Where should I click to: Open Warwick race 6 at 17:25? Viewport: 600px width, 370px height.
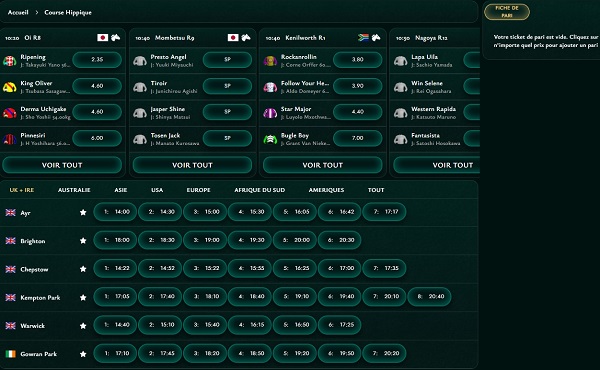339,325
